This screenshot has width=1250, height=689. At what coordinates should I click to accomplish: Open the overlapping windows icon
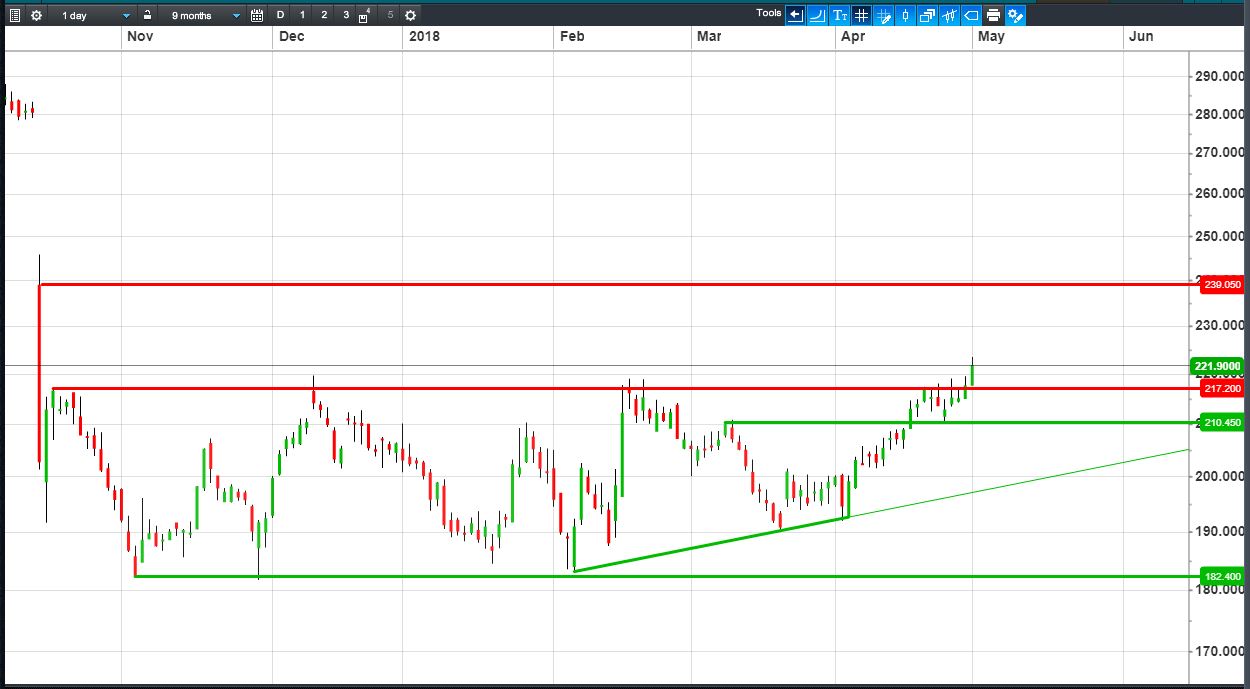click(x=927, y=15)
